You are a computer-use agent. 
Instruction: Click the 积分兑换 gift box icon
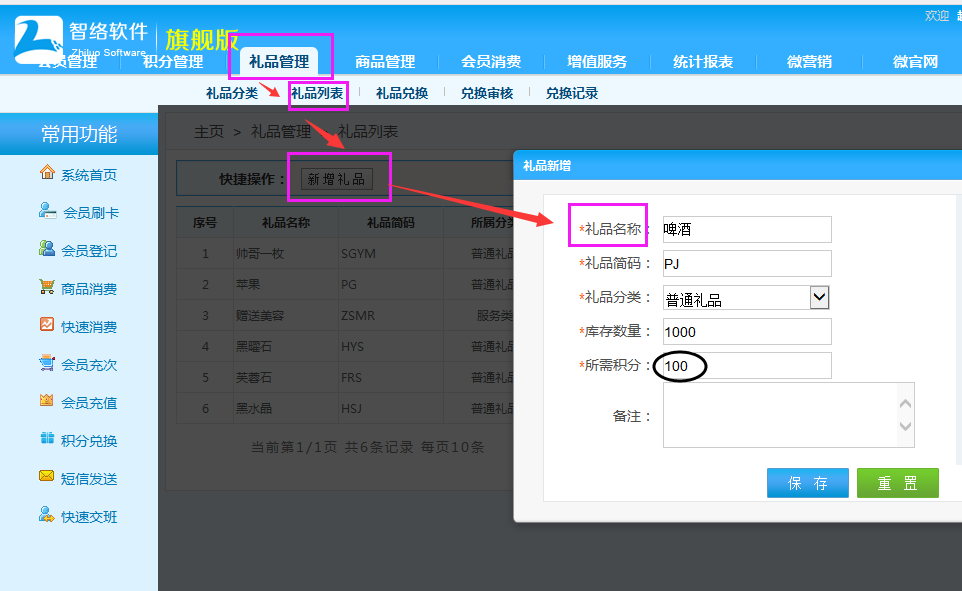47,439
